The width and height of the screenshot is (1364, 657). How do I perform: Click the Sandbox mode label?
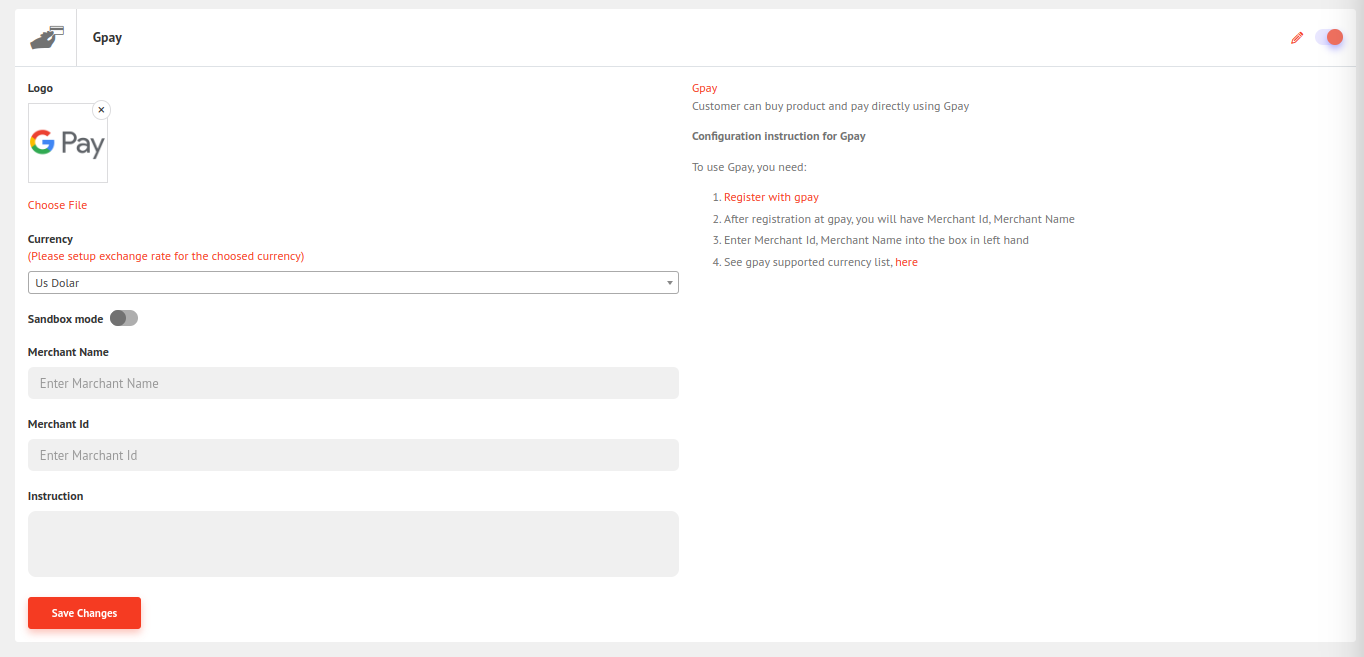[x=65, y=319]
